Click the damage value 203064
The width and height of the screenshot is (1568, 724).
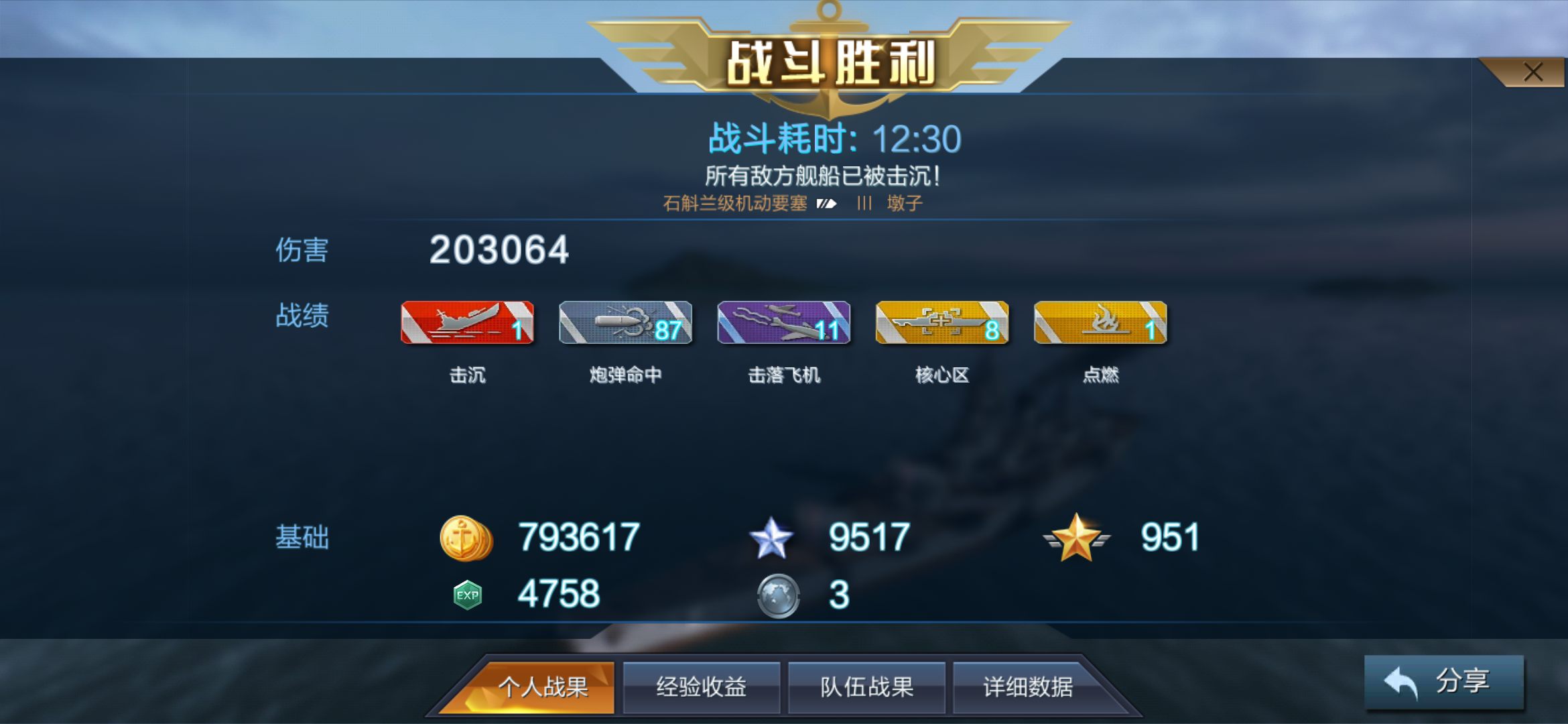(x=499, y=250)
